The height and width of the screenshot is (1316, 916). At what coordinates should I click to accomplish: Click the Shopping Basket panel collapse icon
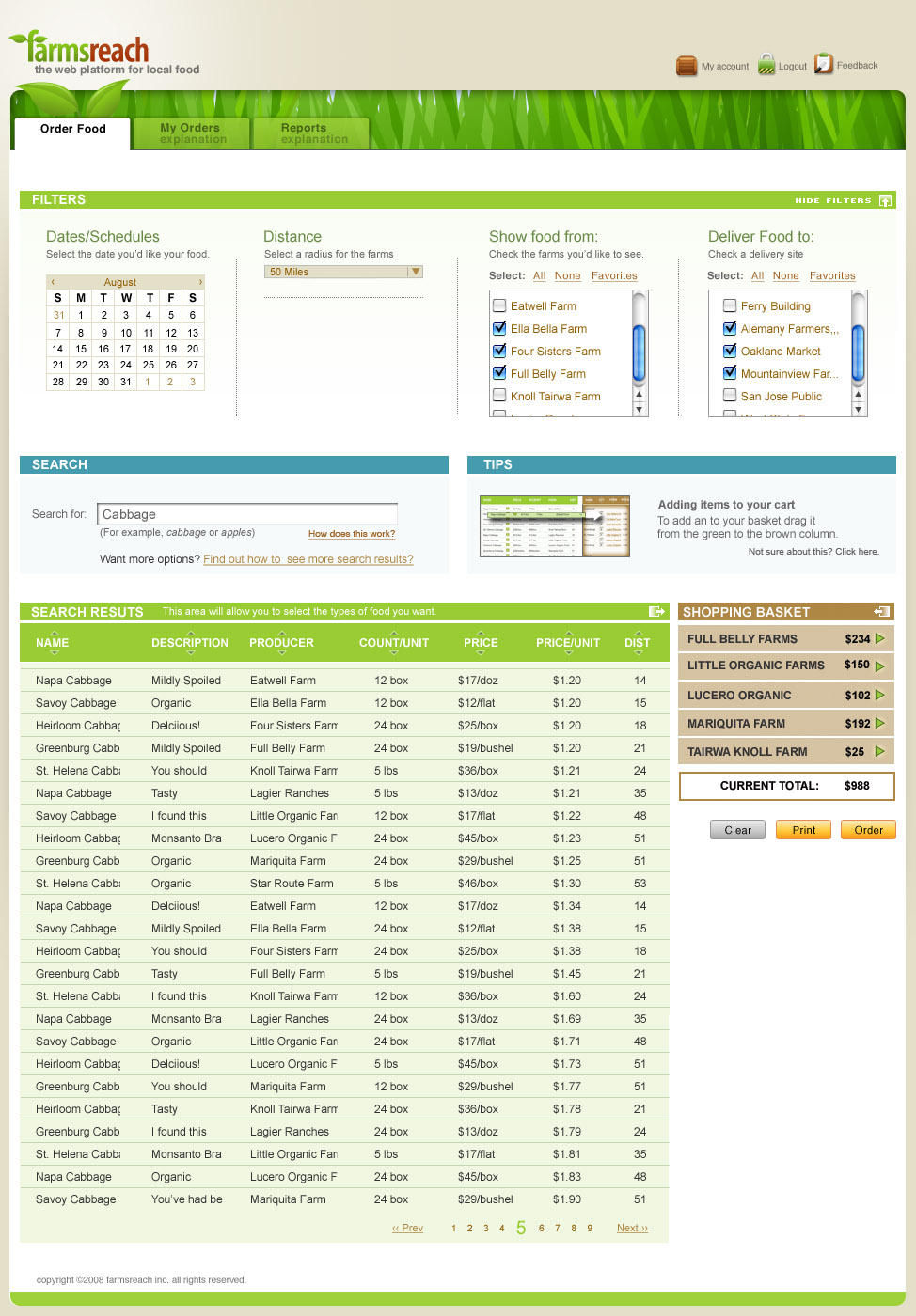pos(881,612)
